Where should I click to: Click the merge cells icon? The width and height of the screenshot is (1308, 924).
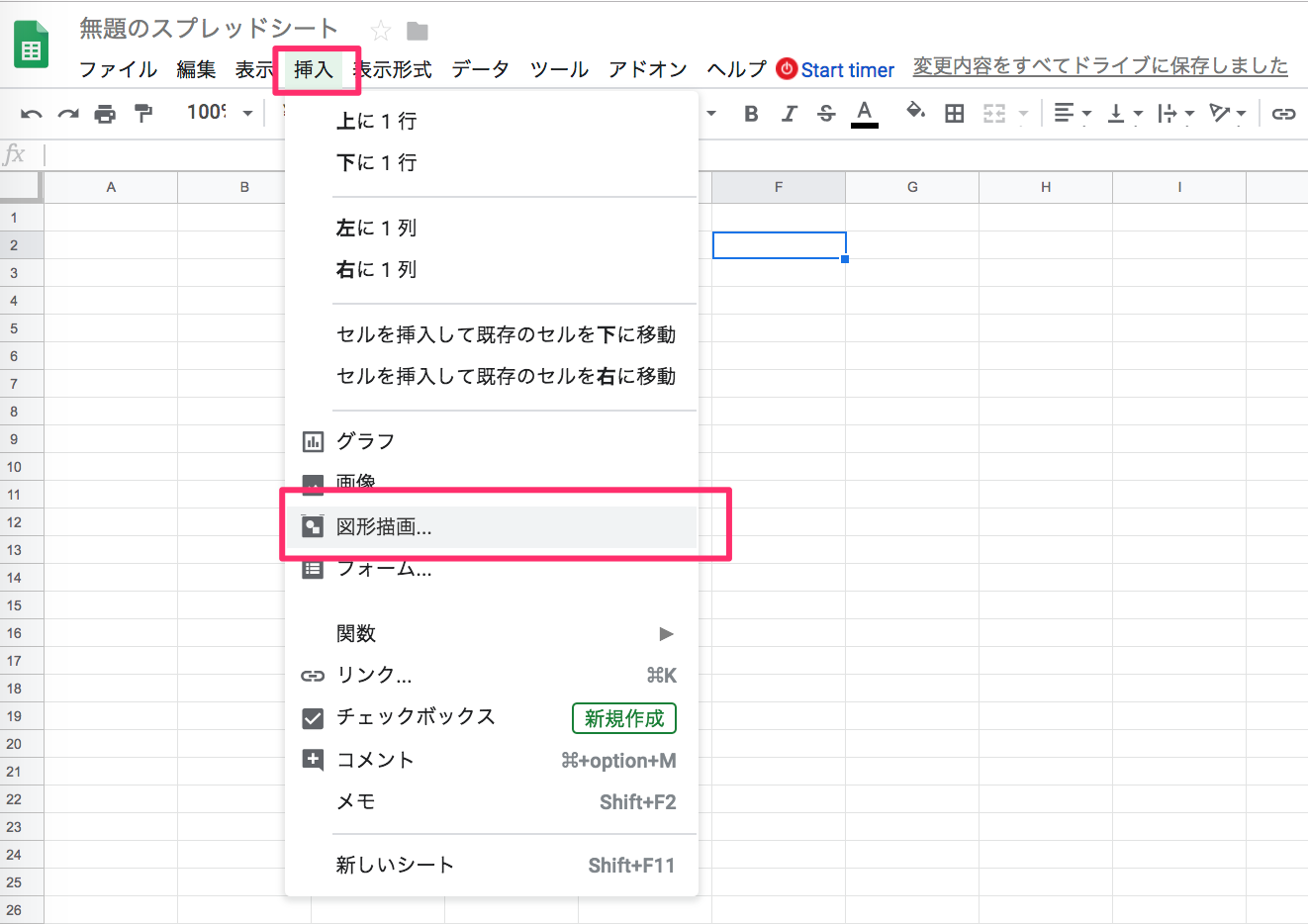click(x=994, y=114)
